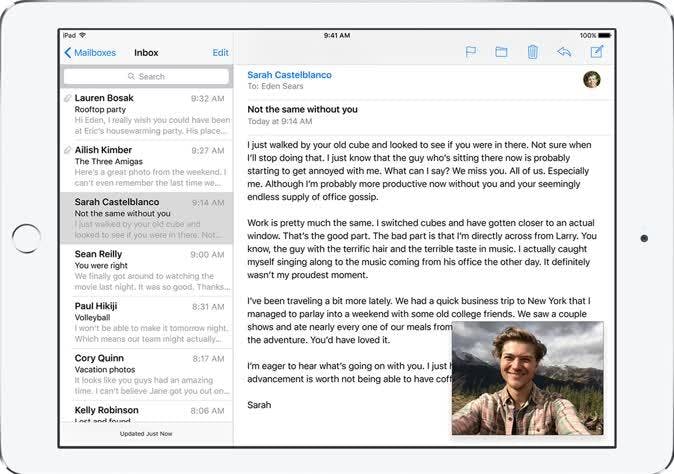Open the Move to folder icon
Screen dimensions: 674x474
501,52
